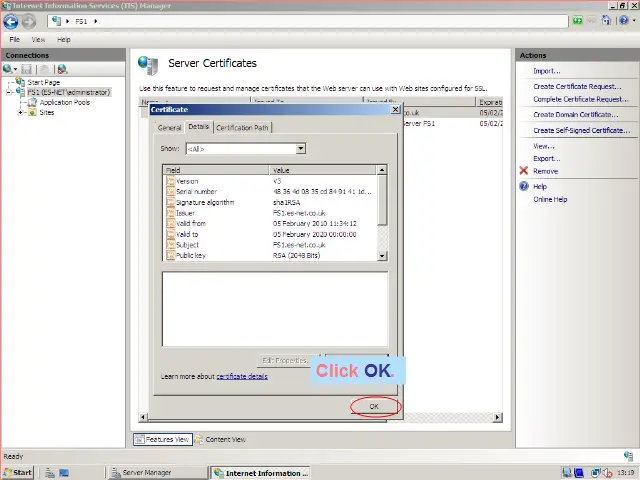
Task: Click the Edit Properties button
Action: click(285, 360)
